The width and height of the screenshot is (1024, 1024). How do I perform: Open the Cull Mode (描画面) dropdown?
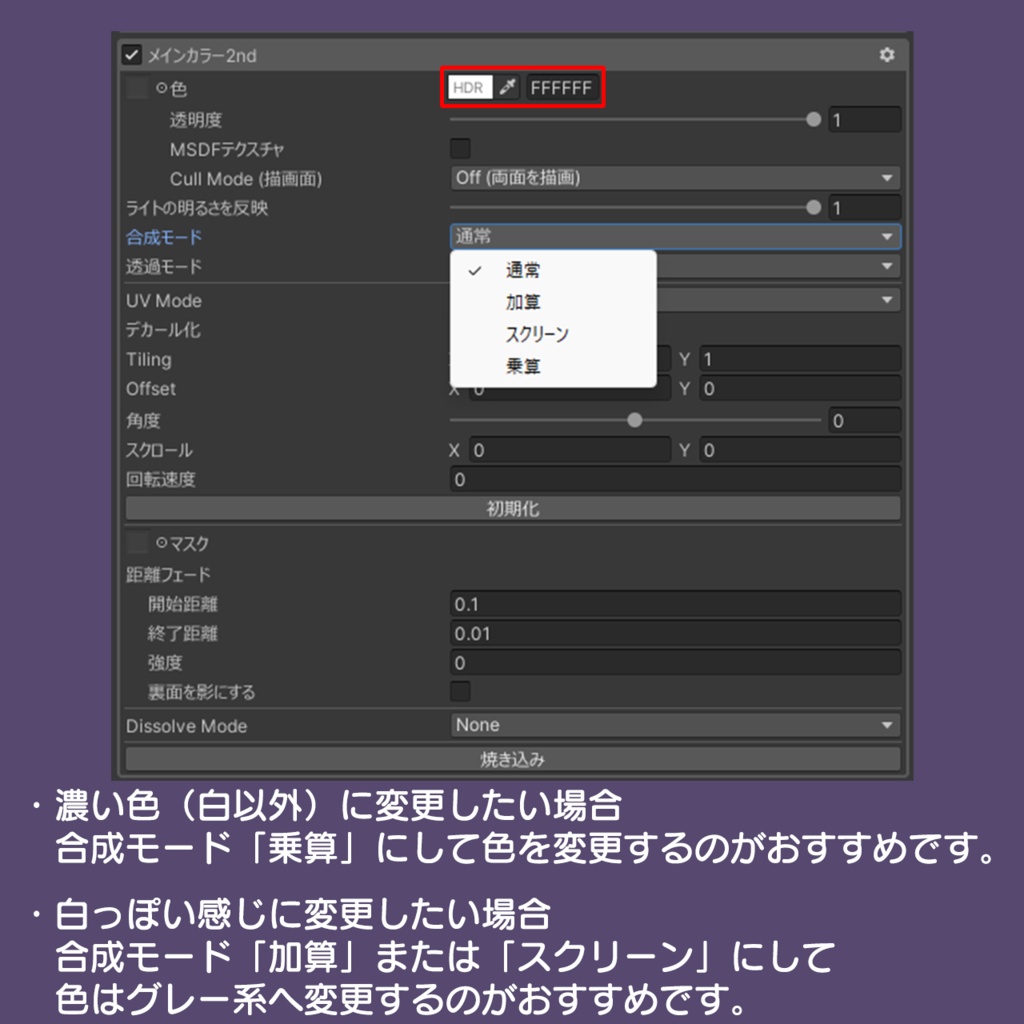coord(672,178)
